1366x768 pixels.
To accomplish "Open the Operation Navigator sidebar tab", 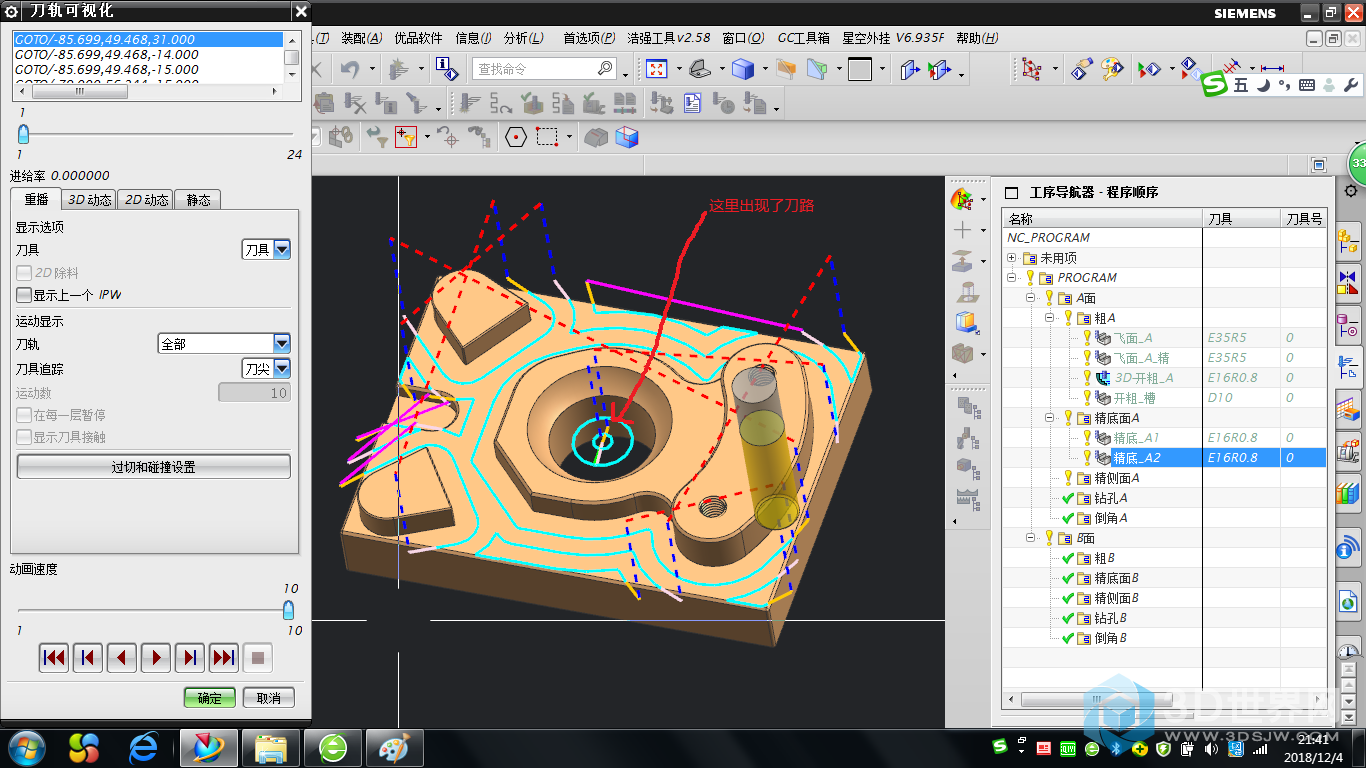I will click(x=1348, y=365).
